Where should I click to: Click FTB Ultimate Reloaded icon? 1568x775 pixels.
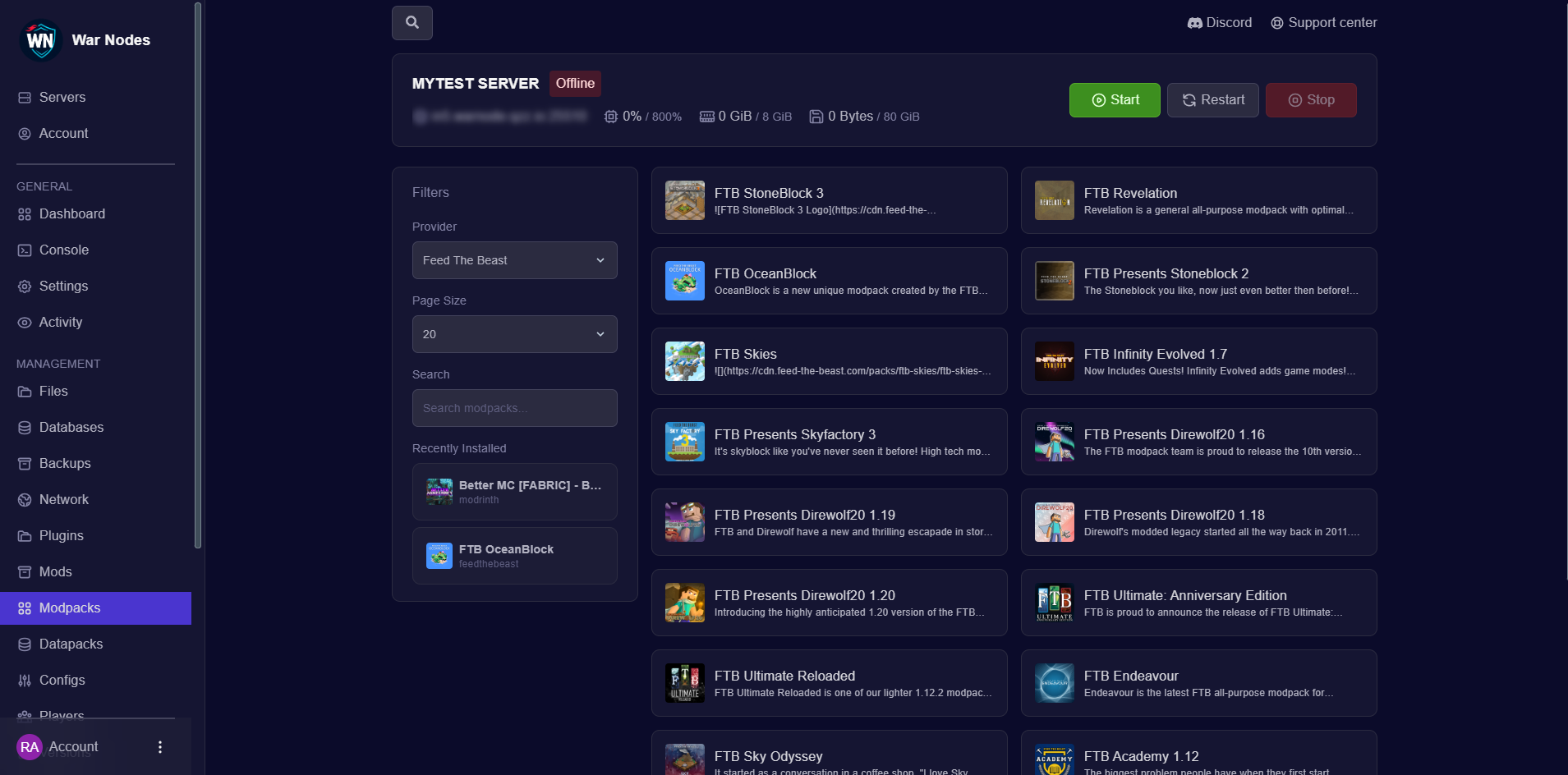pos(685,683)
